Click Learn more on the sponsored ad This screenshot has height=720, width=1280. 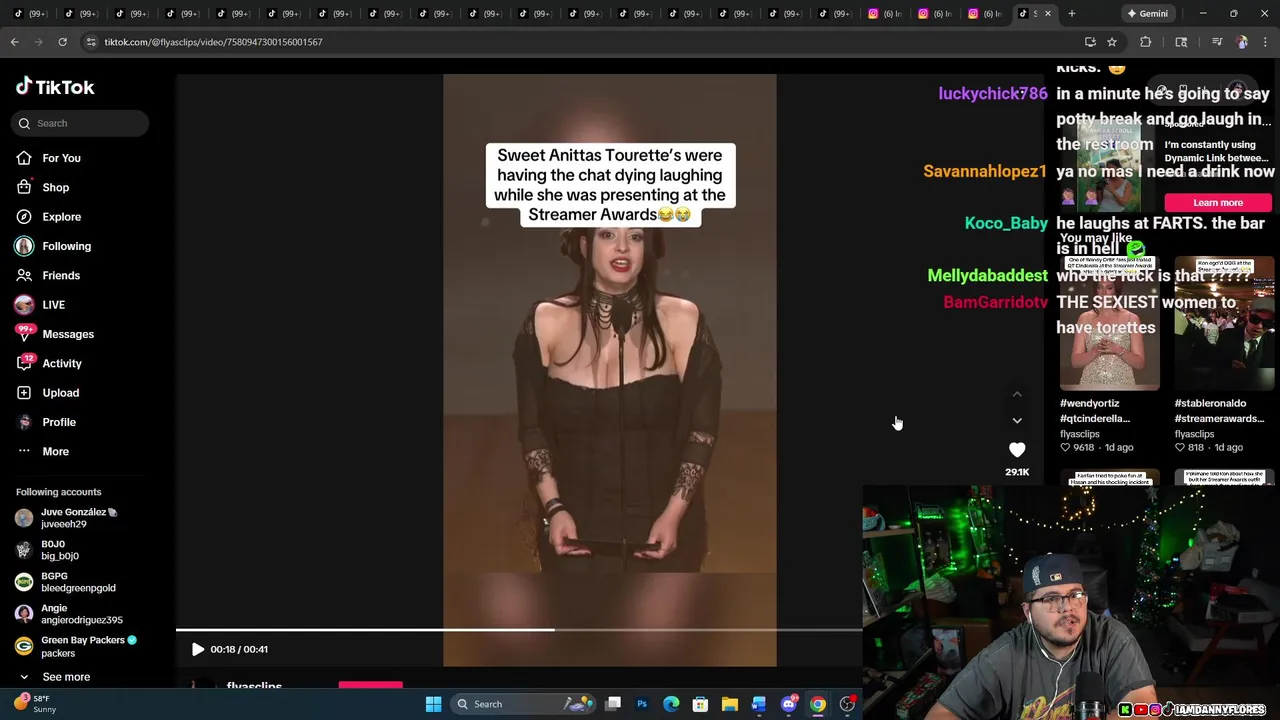tap(1218, 202)
